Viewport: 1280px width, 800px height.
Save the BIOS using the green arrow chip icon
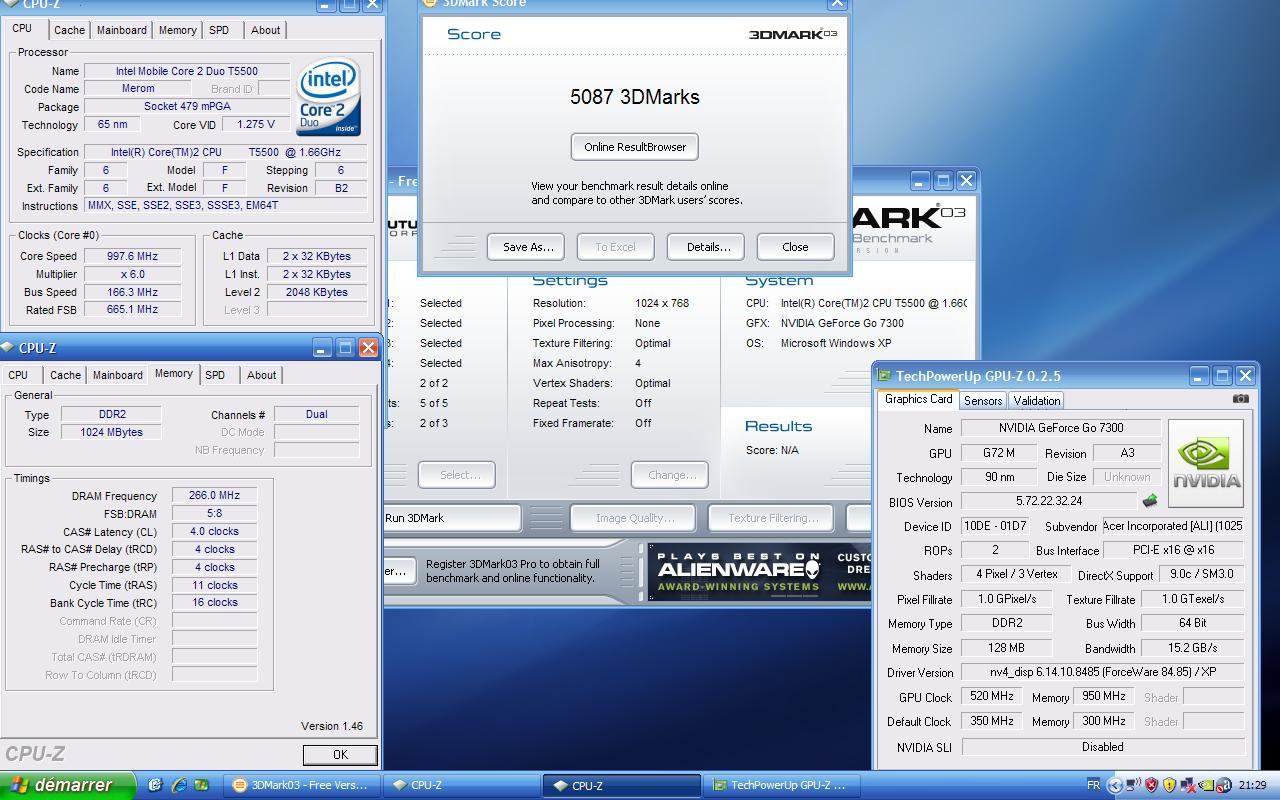pyautogui.click(x=1150, y=500)
